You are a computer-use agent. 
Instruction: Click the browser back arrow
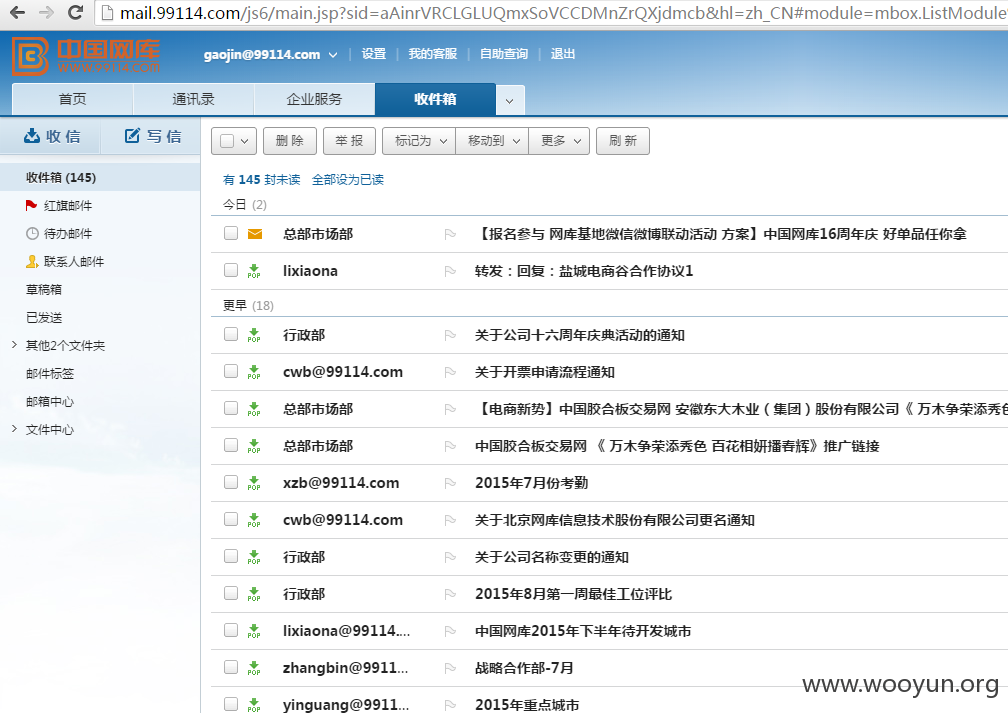click(17, 12)
